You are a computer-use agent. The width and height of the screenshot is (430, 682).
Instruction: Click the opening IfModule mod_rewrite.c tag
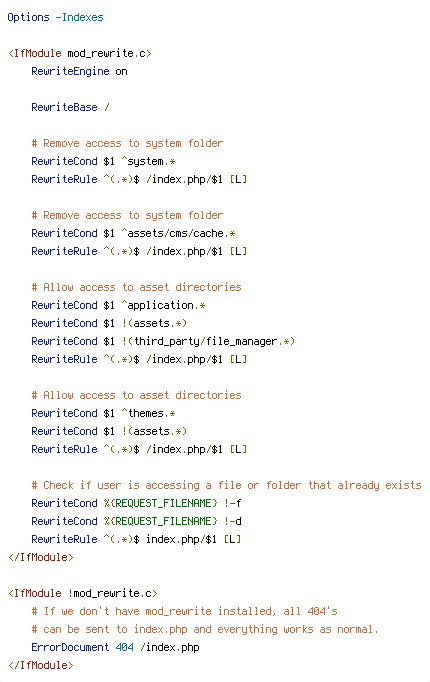(80, 53)
